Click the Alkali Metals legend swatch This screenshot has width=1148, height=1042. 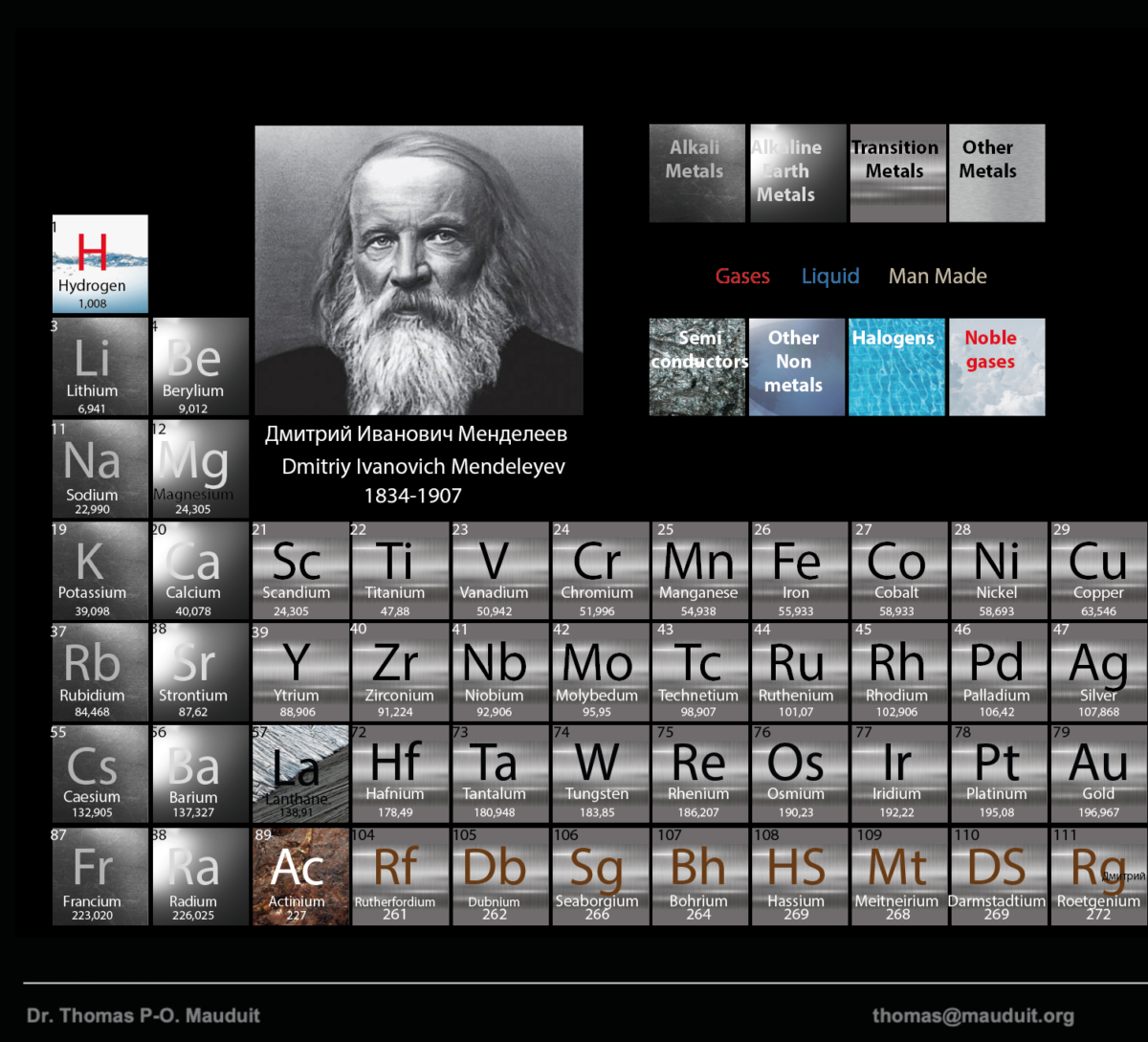[696, 173]
